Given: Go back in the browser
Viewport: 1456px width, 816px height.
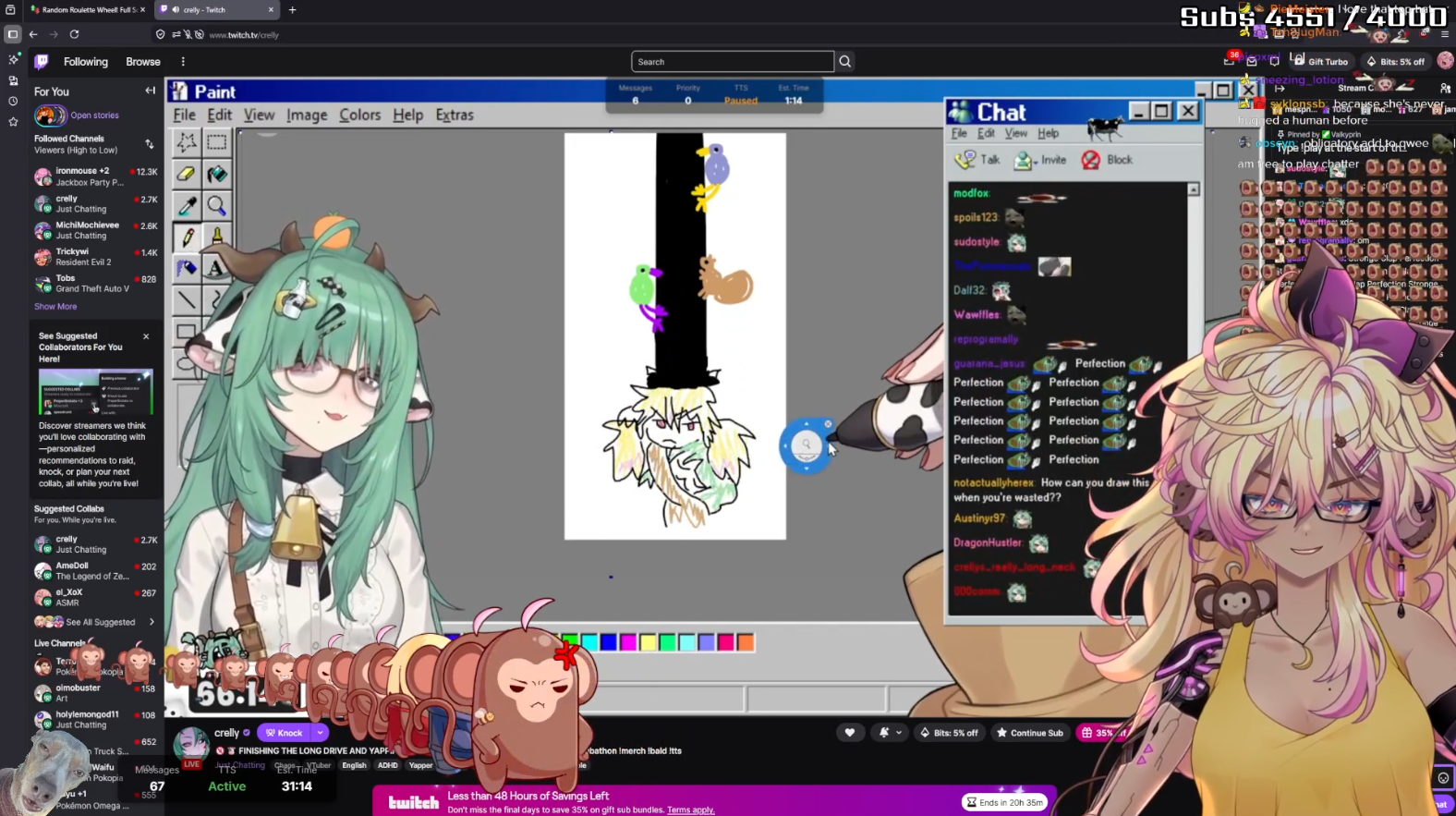Looking at the screenshot, I should click(x=33, y=34).
